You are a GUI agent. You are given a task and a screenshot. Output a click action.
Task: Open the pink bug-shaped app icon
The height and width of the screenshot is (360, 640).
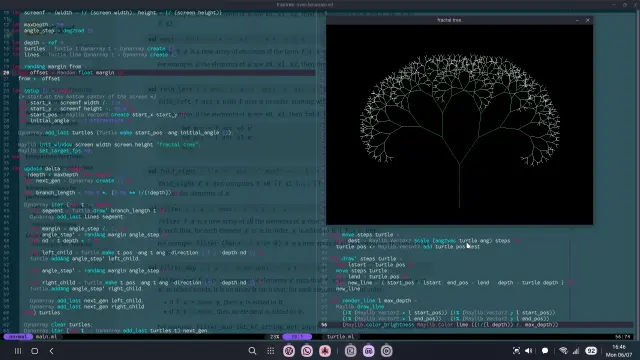coord(325,351)
